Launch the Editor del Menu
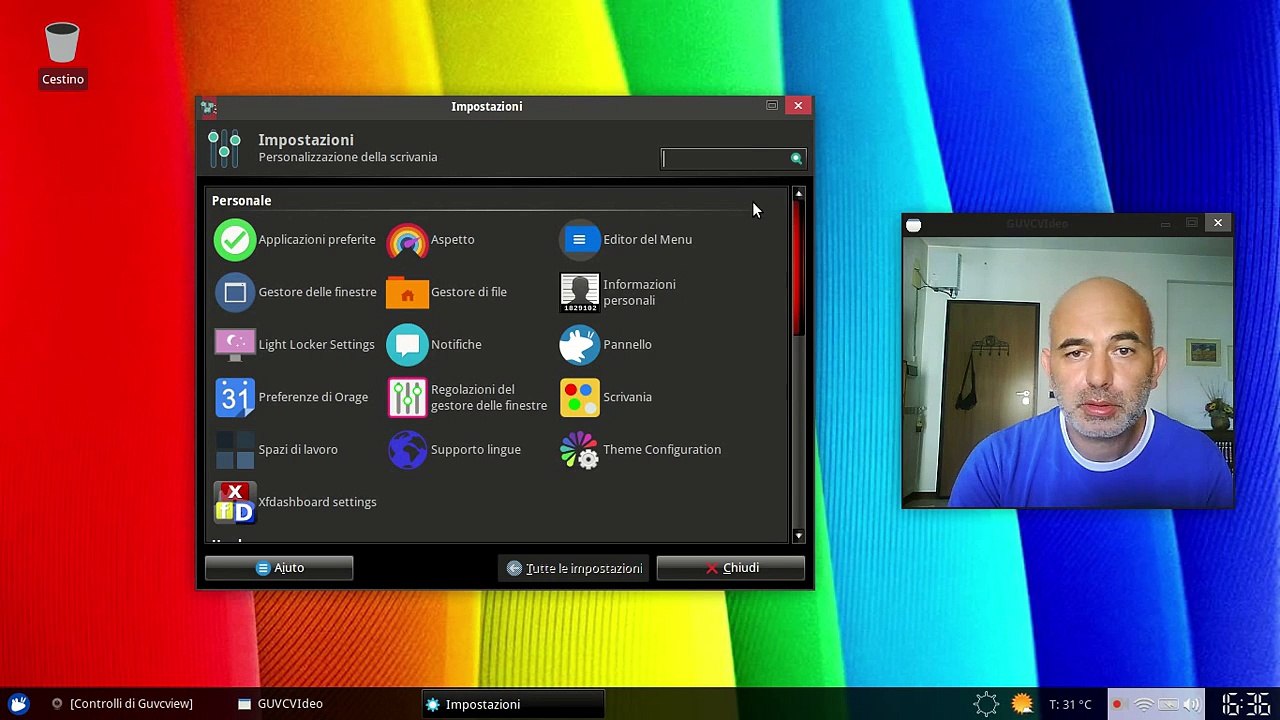 click(x=626, y=240)
